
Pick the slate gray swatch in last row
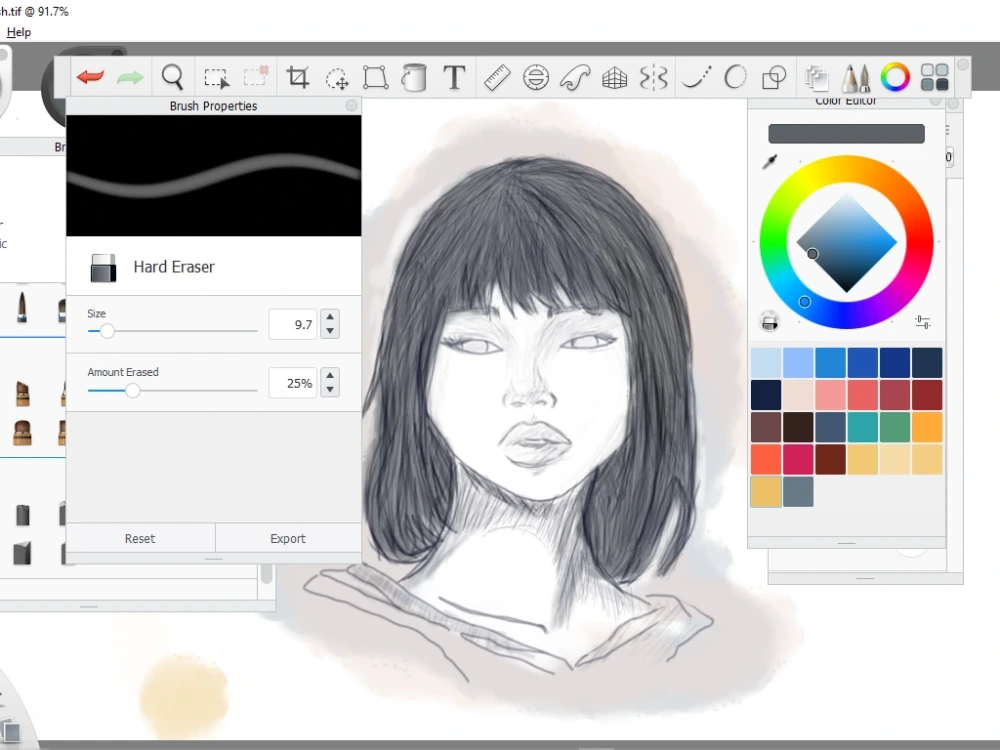798,492
